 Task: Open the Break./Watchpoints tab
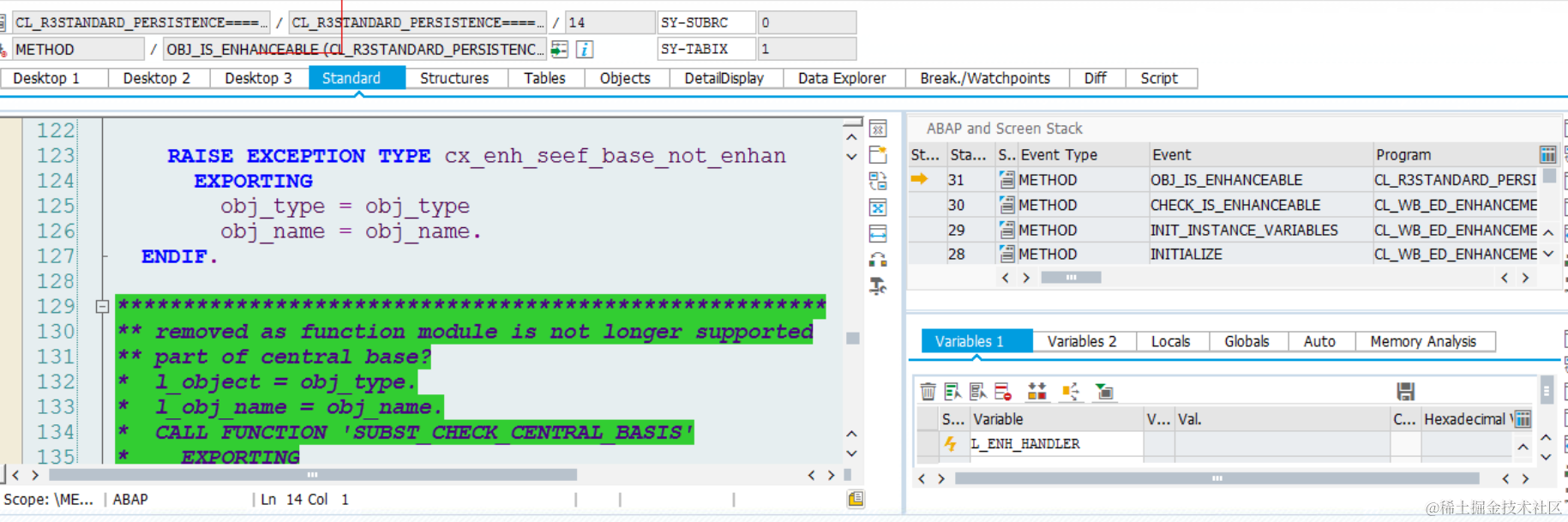(985, 78)
